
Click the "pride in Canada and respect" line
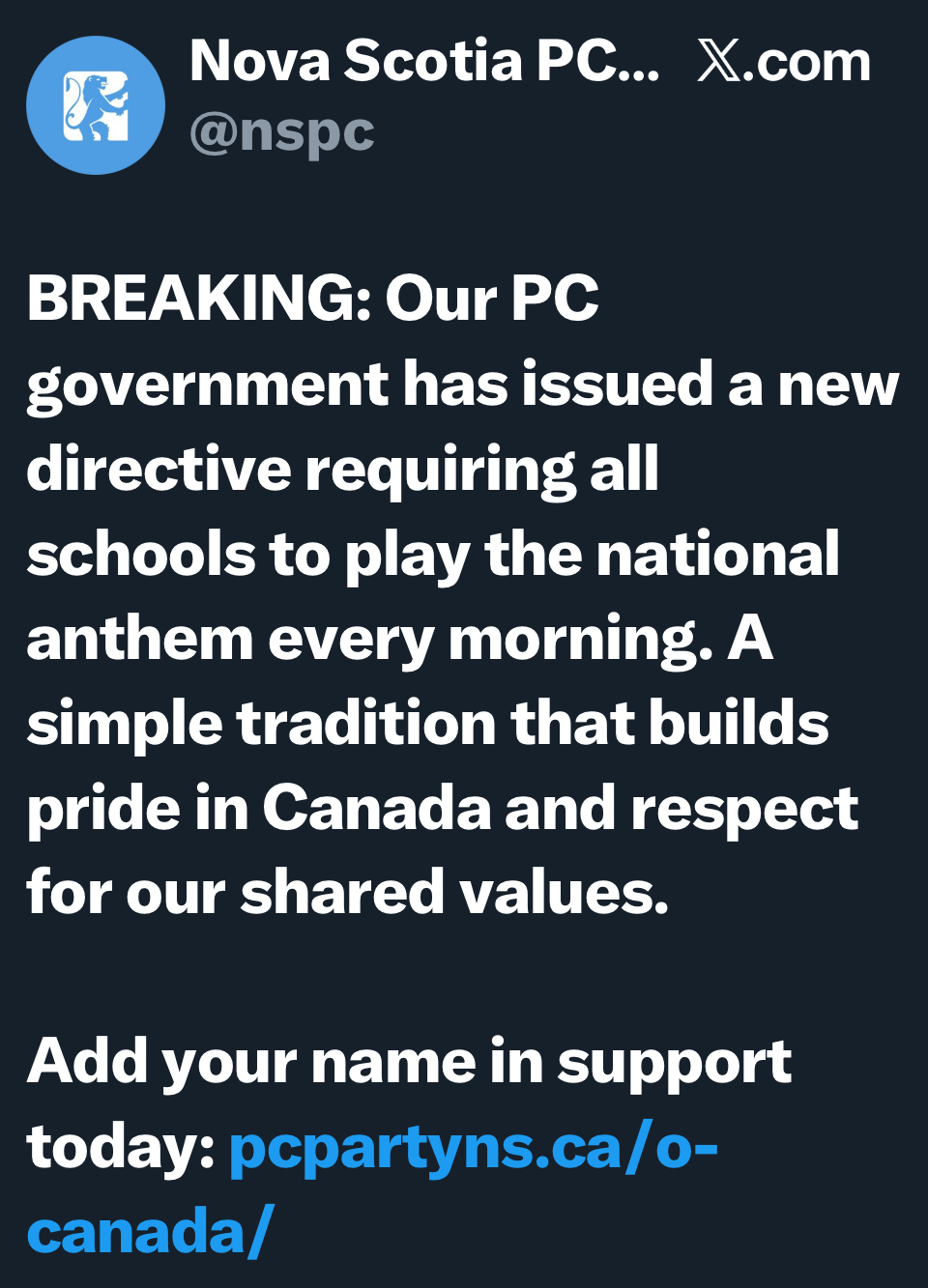pyautogui.click(x=442, y=808)
